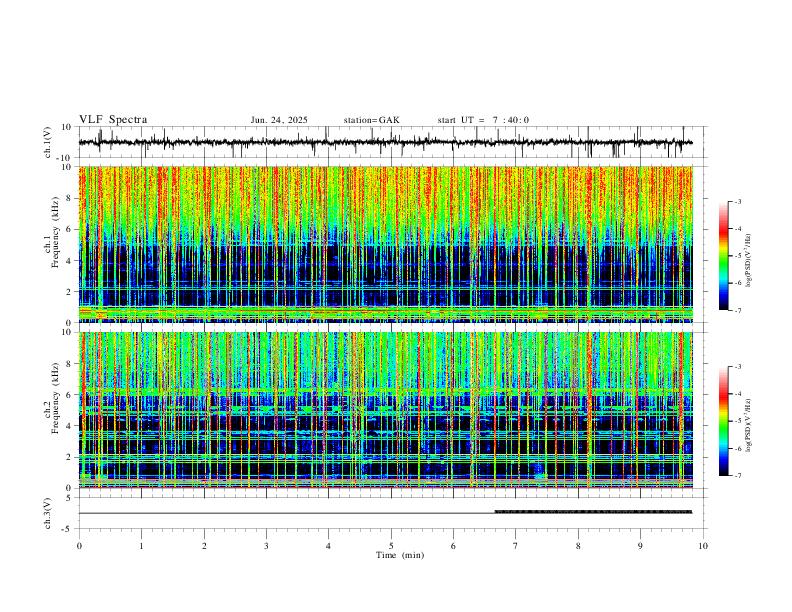The height and width of the screenshot is (612, 792).
Task: Click the ch.1 'Frequency (kHz)' axis label
Action: 55,232
